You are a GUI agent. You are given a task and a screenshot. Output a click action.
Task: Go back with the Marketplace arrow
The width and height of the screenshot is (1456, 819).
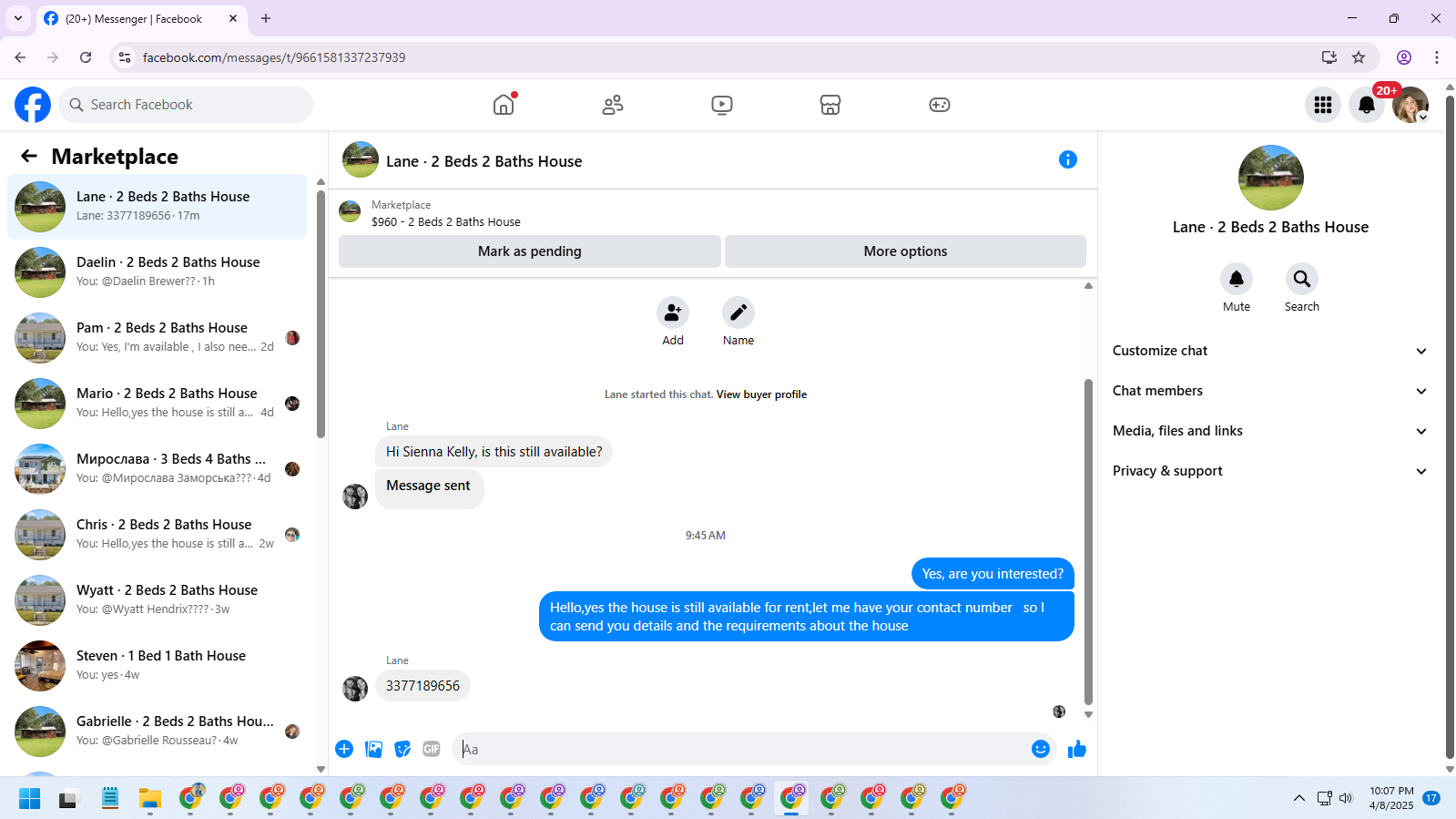pos(29,156)
